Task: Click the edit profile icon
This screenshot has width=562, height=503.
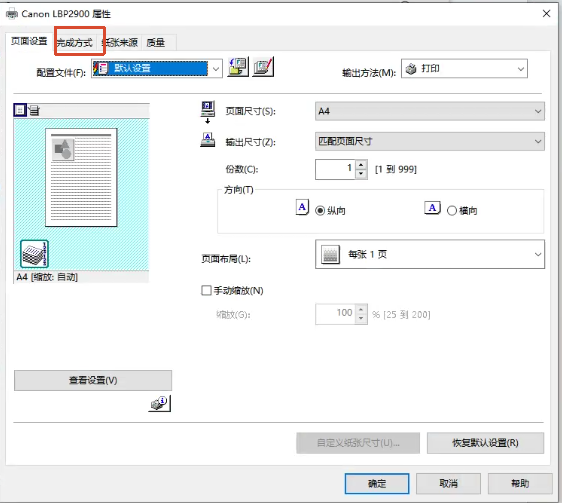Action: pos(263,67)
